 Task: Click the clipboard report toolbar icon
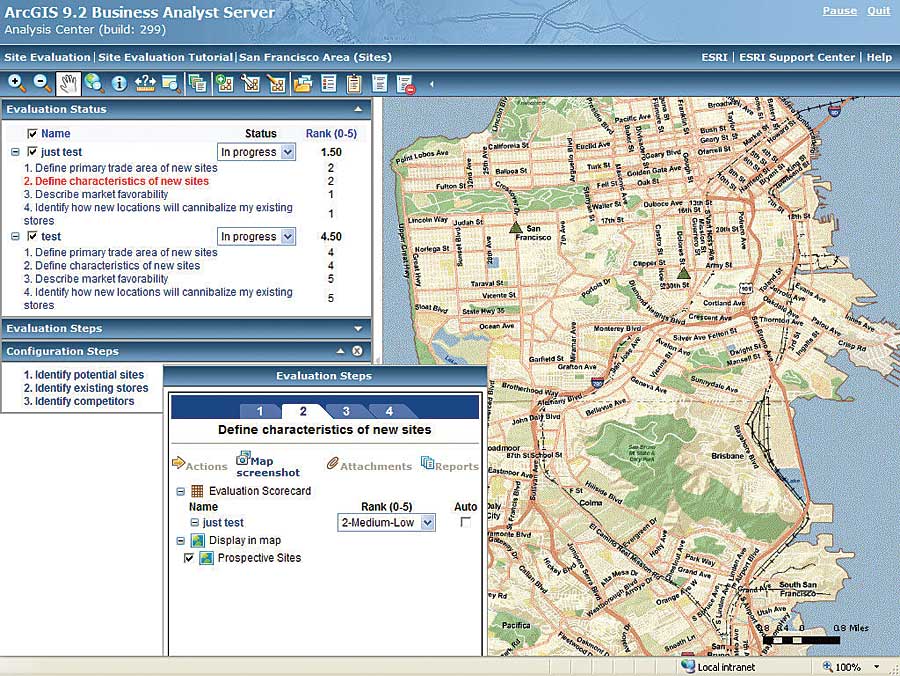pyautogui.click(x=354, y=83)
